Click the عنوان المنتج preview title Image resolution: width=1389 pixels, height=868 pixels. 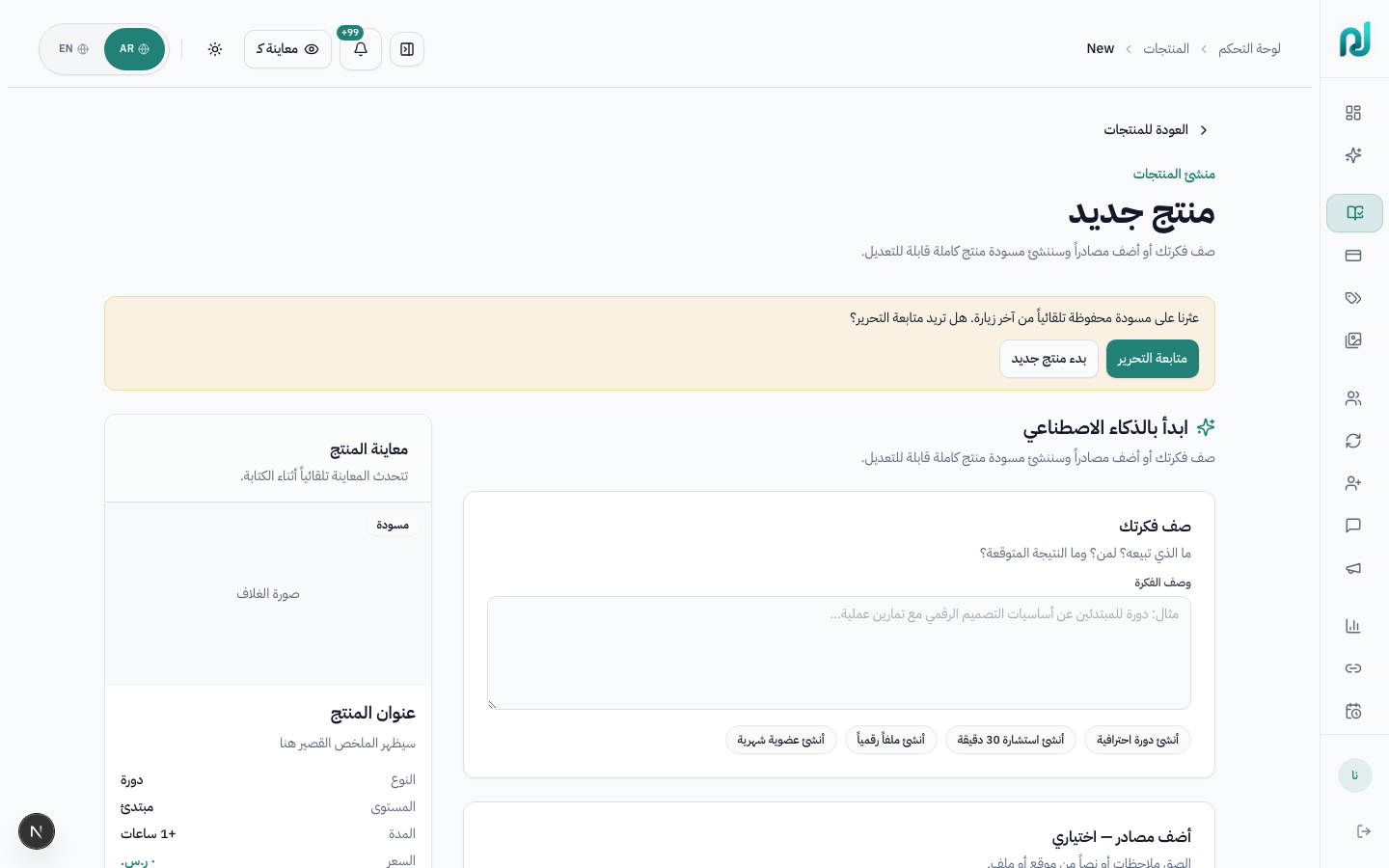373,713
